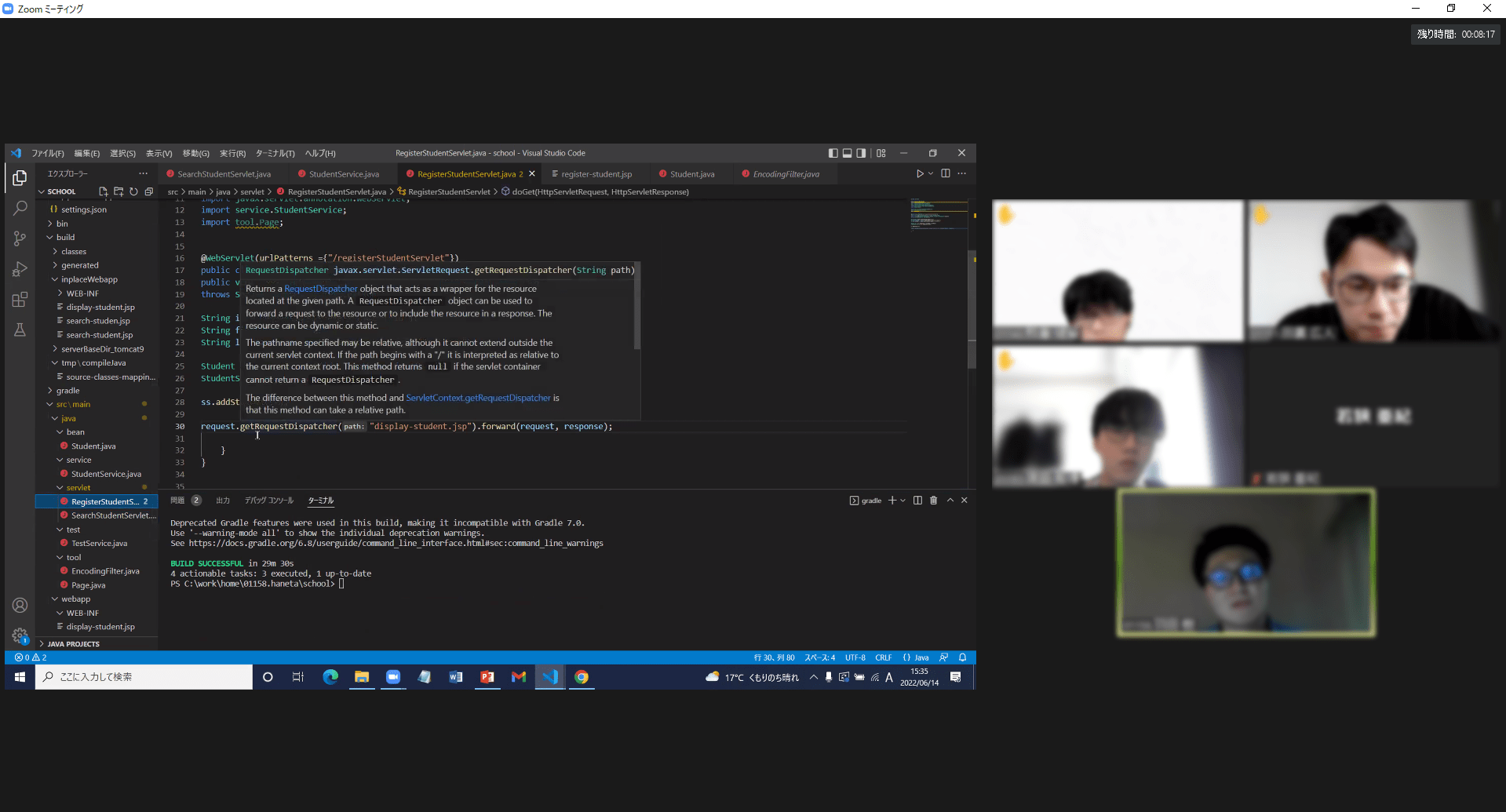Toggle the secondary sidebar layout button
The image size is (1506, 812).
[x=861, y=153]
